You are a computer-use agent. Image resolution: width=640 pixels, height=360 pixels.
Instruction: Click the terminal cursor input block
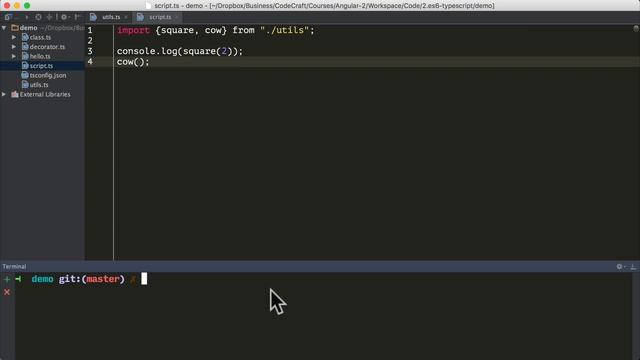pos(144,279)
